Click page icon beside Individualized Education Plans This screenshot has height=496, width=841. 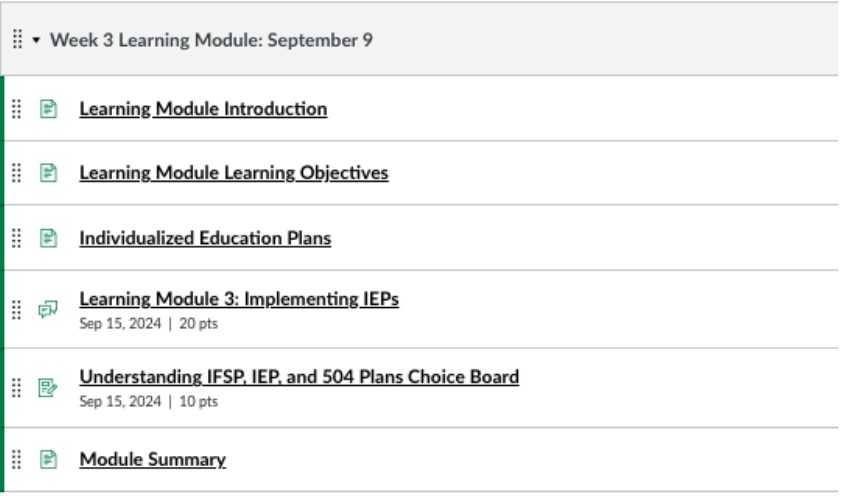[48, 238]
